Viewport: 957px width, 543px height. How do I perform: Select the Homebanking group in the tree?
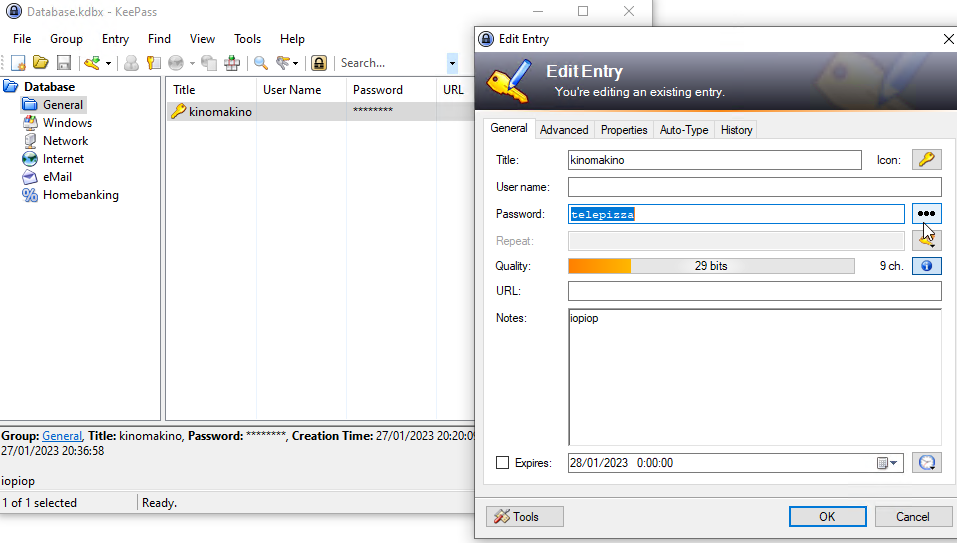80,195
